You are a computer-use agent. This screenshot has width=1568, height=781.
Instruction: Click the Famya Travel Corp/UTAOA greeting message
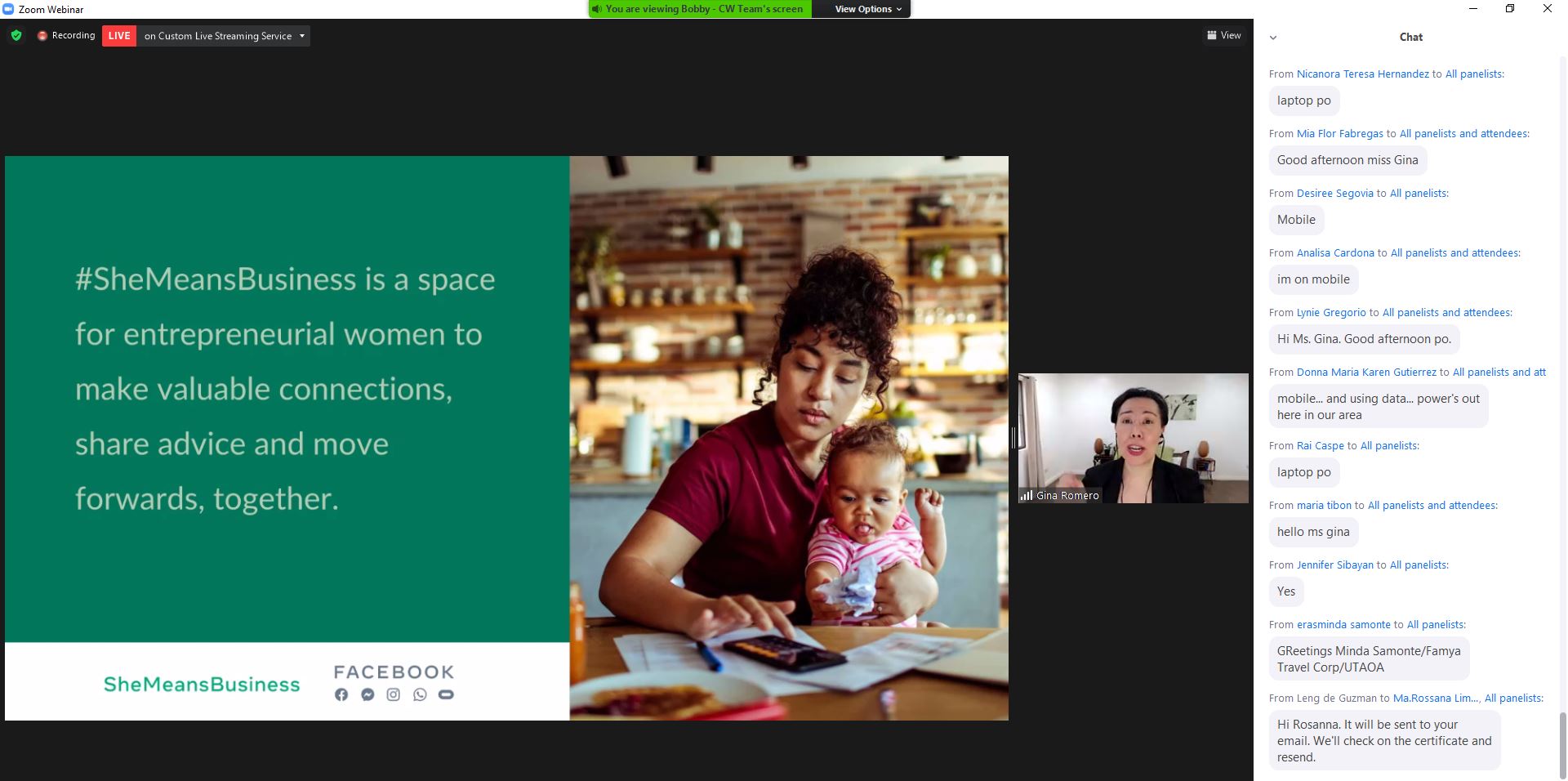[x=1369, y=659]
